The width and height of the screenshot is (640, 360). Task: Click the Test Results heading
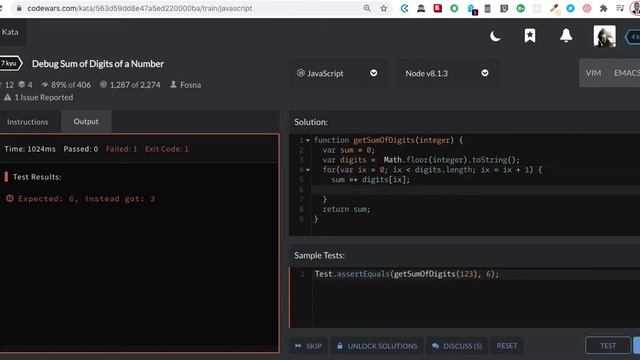pyautogui.click(x=37, y=177)
